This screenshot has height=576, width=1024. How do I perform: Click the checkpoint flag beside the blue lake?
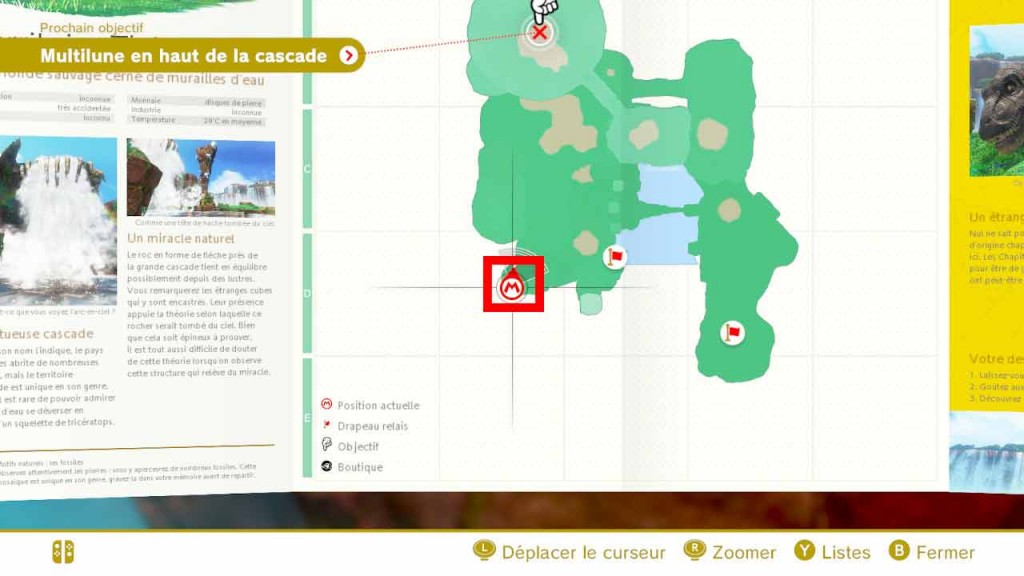point(614,257)
